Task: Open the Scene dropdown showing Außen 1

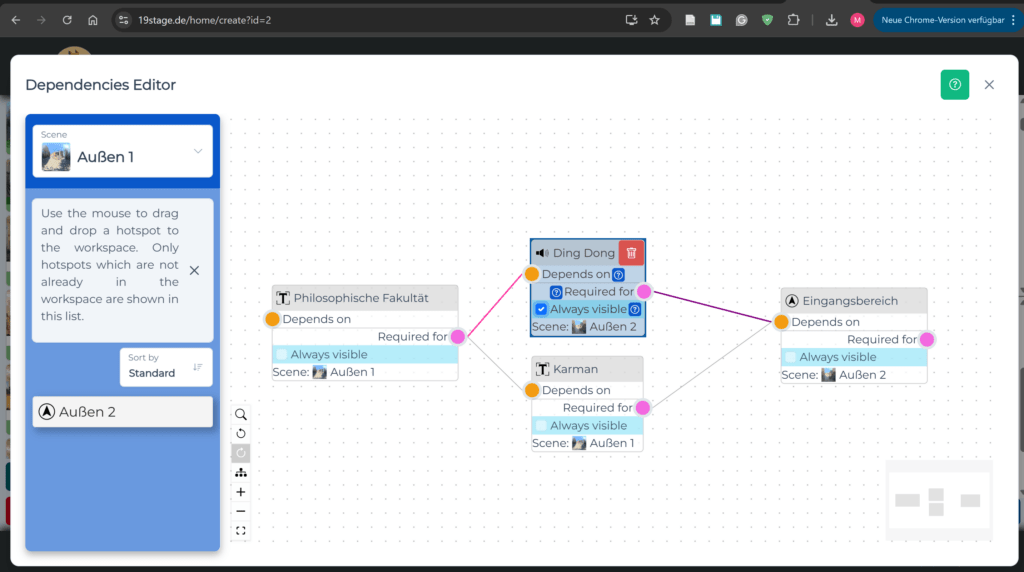Action: click(x=122, y=152)
